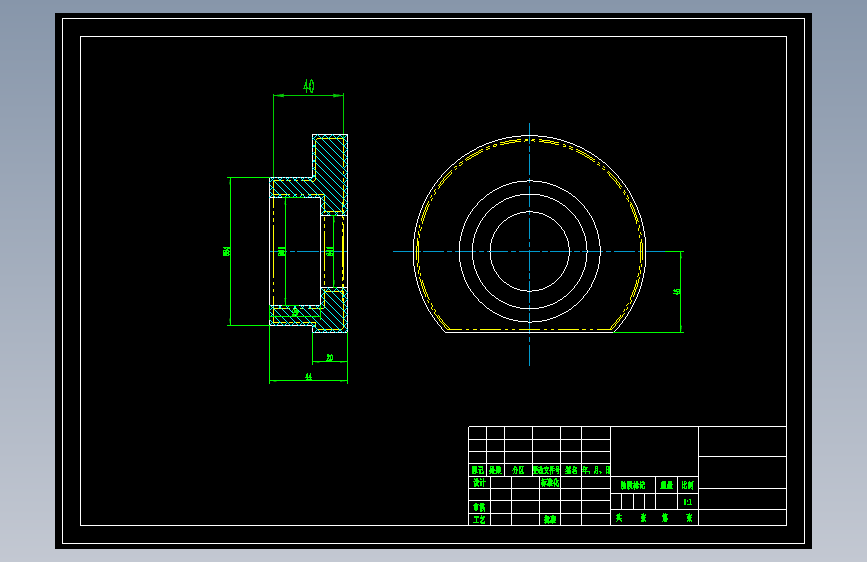Click the 阶段标记 label in the title block

[x=633, y=485]
